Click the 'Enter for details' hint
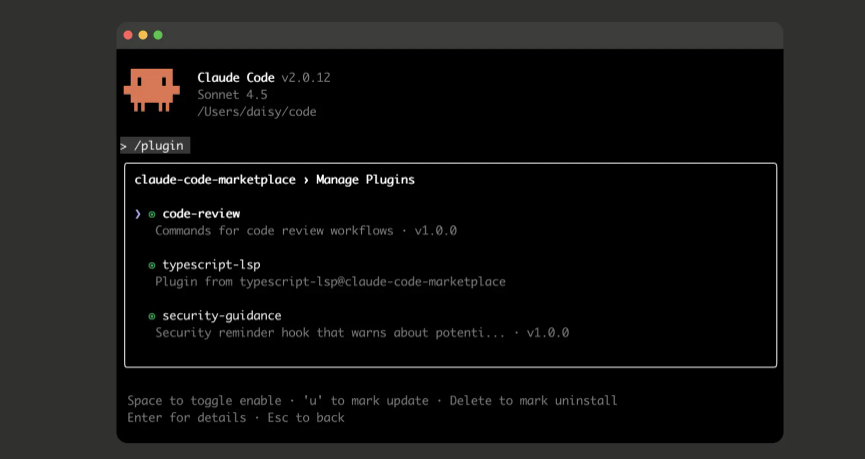Screen dimensions: 865x459 (186, 417)
